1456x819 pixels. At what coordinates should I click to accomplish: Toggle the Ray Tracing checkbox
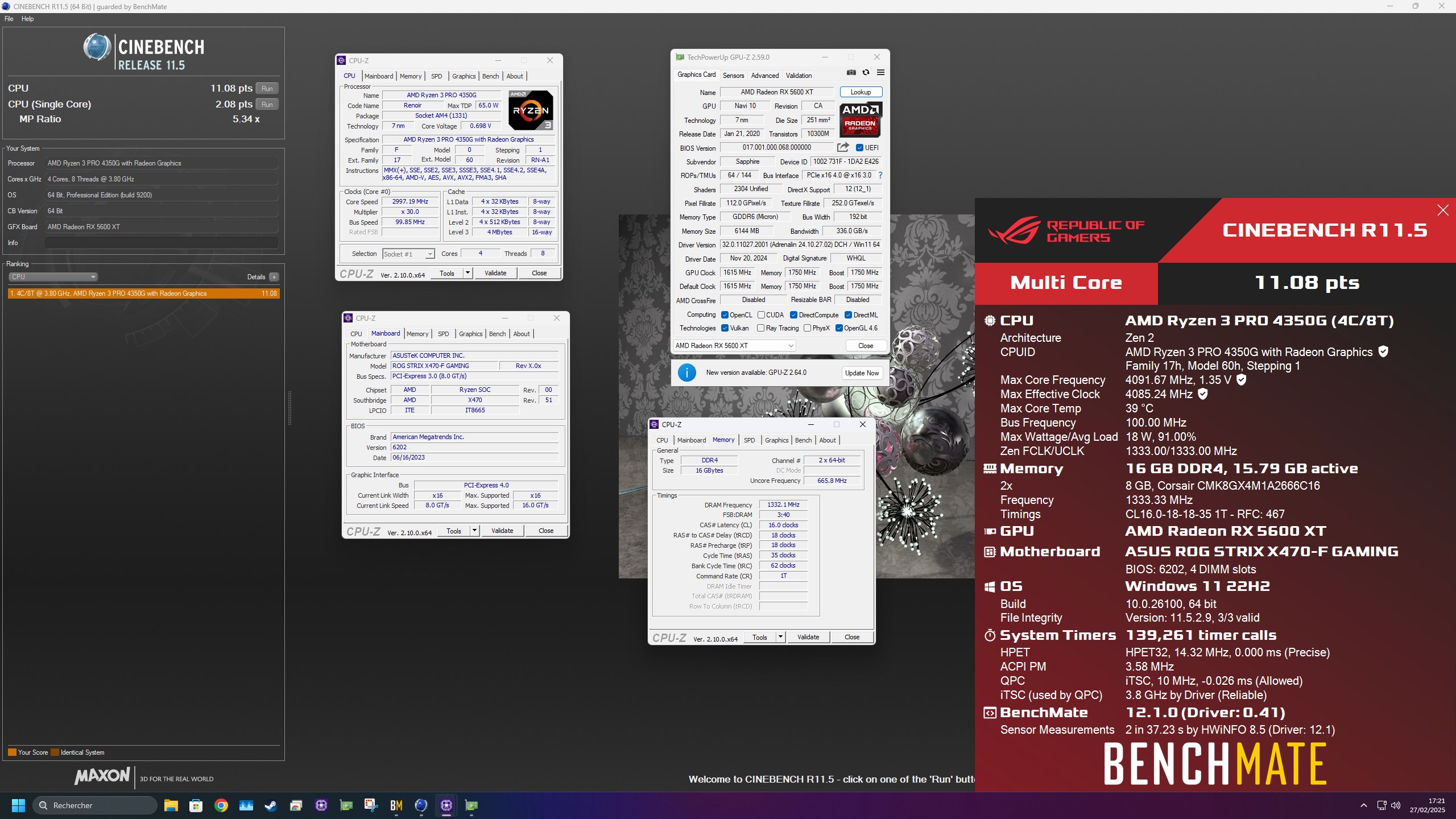click(761, 328)
